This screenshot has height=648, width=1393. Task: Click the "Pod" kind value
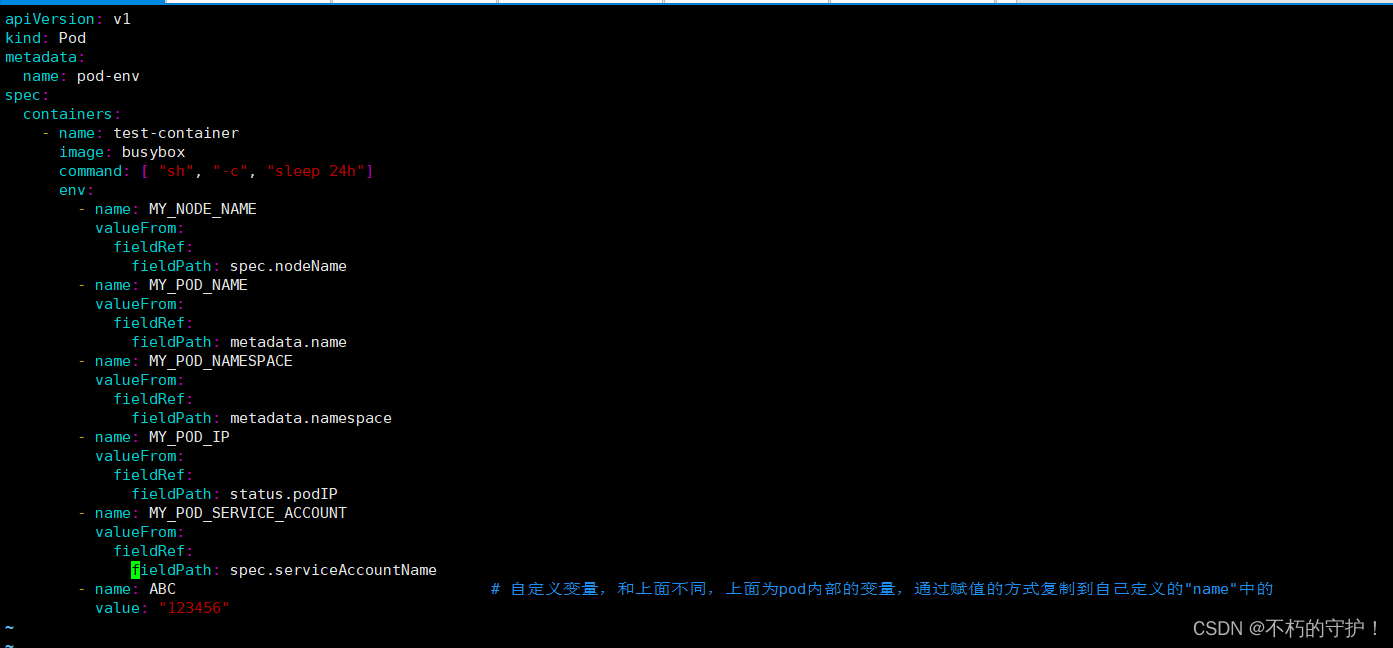point(72,38)
